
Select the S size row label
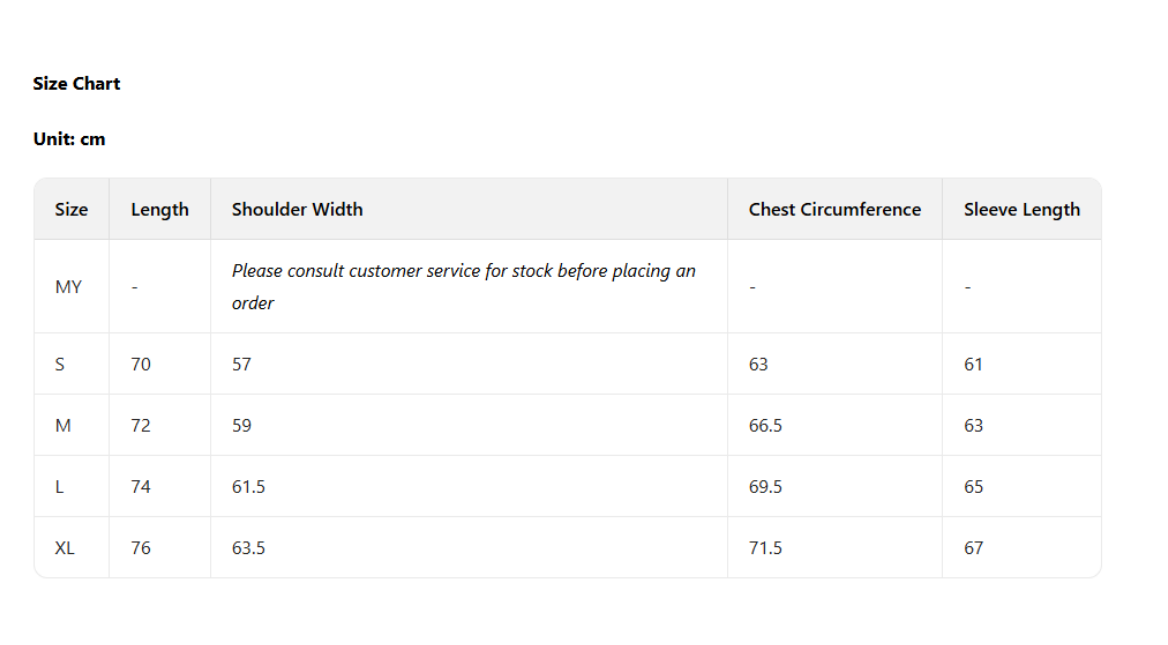click(60, 364)
